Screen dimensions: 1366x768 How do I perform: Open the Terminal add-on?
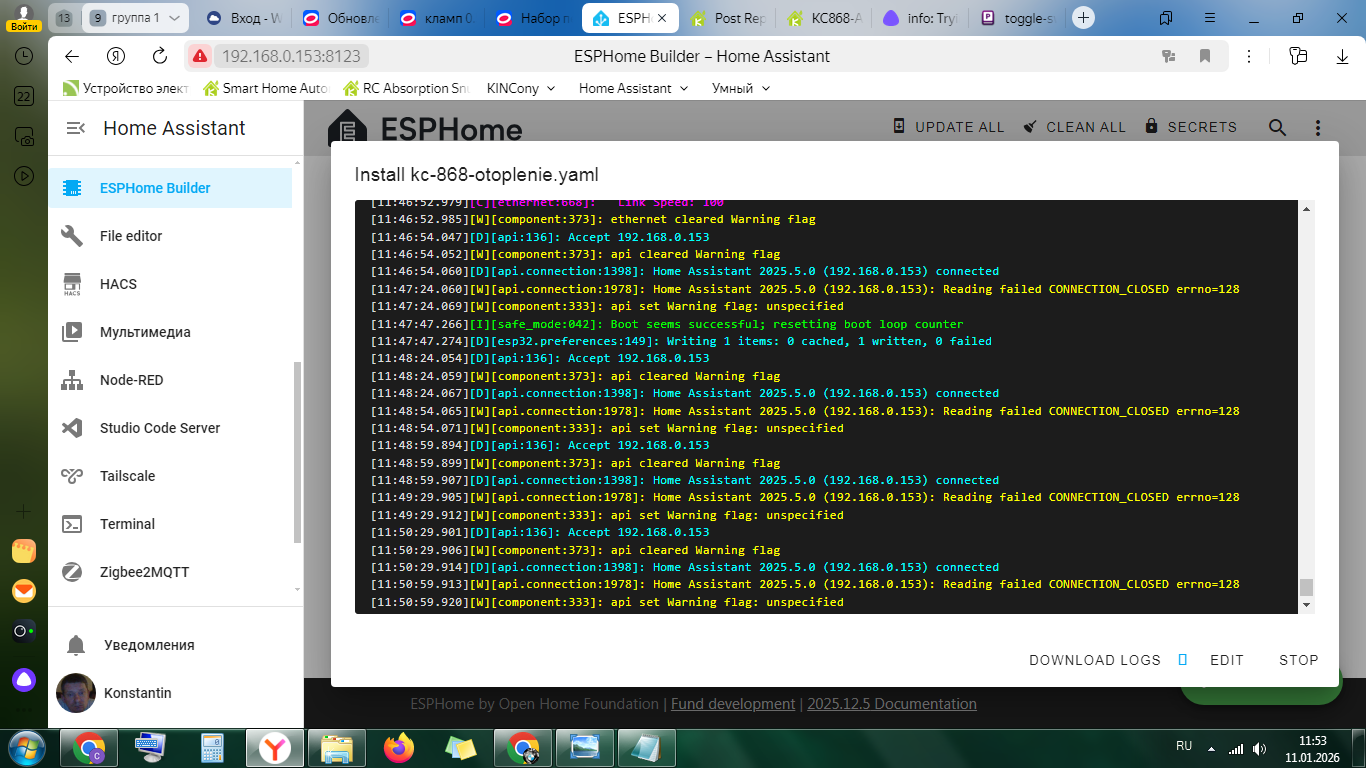(127, 524)
